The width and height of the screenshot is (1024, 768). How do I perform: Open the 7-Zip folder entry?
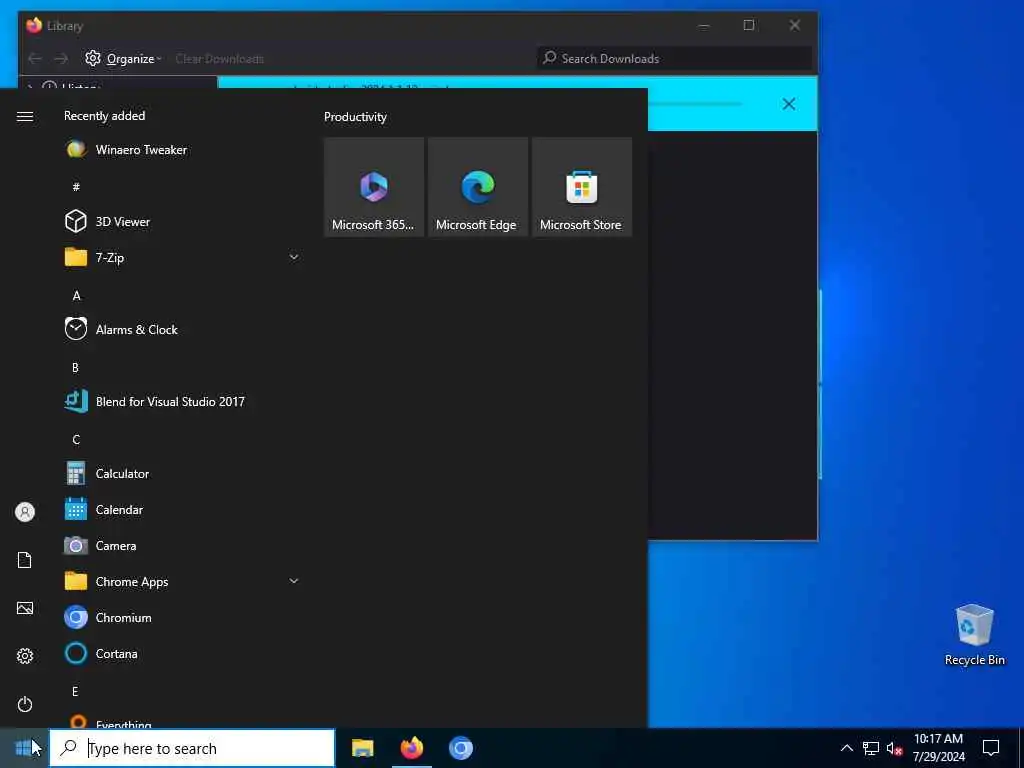[182, 258]
